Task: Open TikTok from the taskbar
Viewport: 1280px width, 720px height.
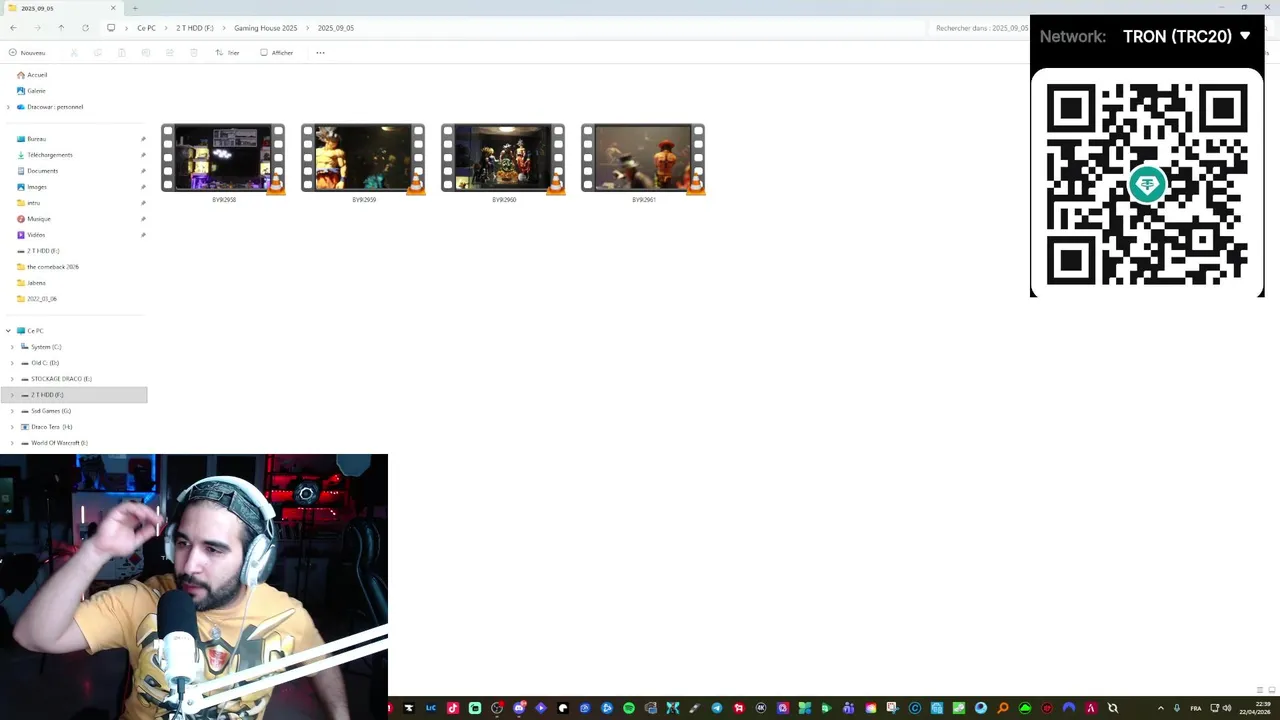Action: pyautogui.click(x=452, y=708)
